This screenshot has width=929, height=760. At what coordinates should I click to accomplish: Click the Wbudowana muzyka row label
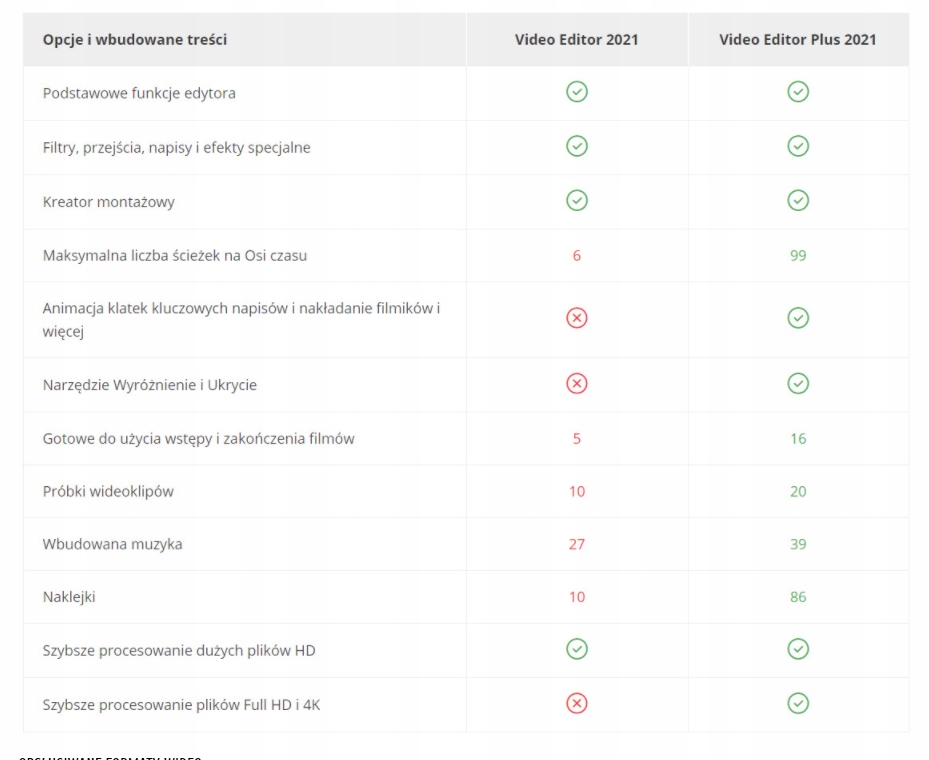point(112,544)
